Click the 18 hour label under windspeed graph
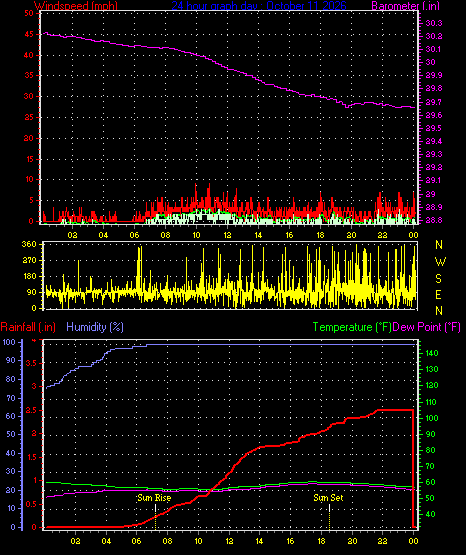Screen dimensions: 466x555 point(320,235)
